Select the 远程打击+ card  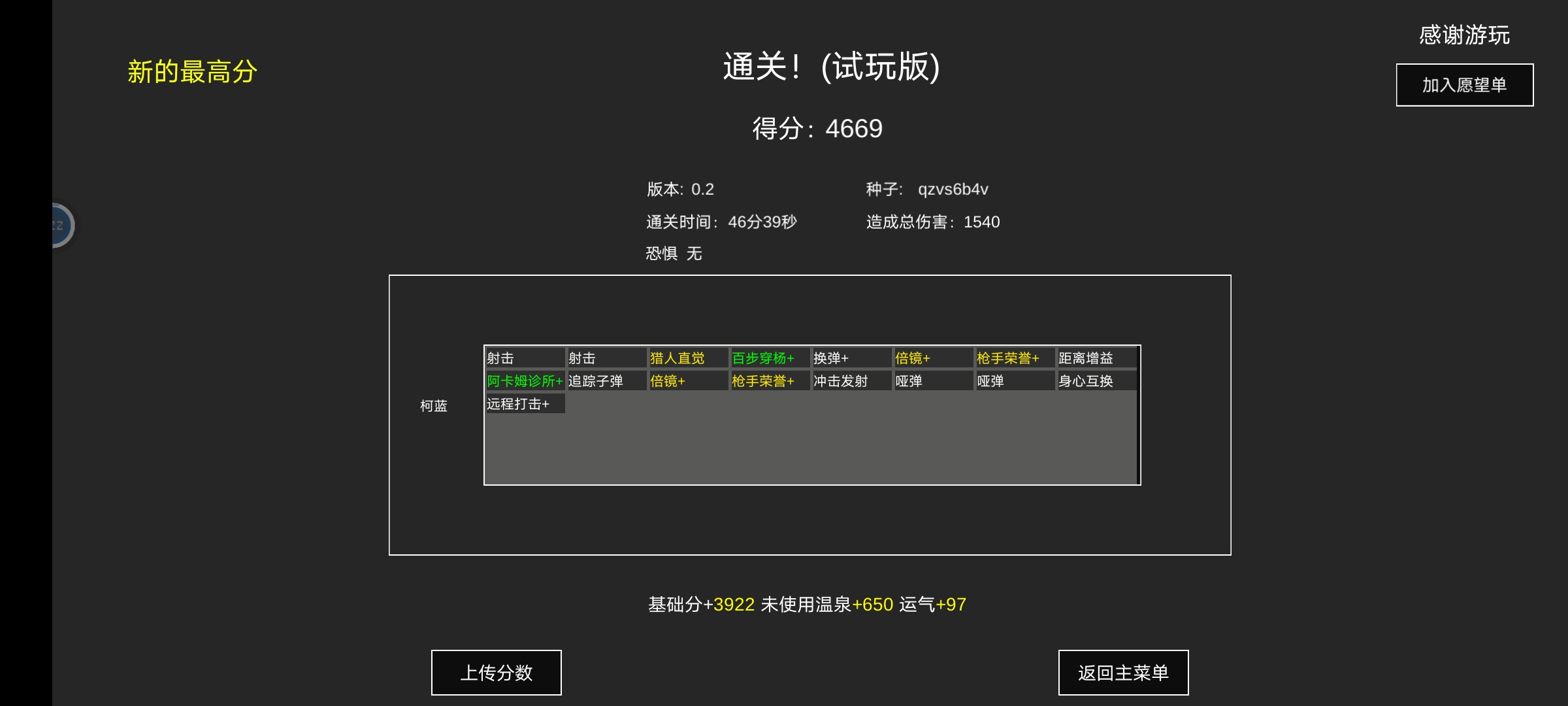pos(525,403)
